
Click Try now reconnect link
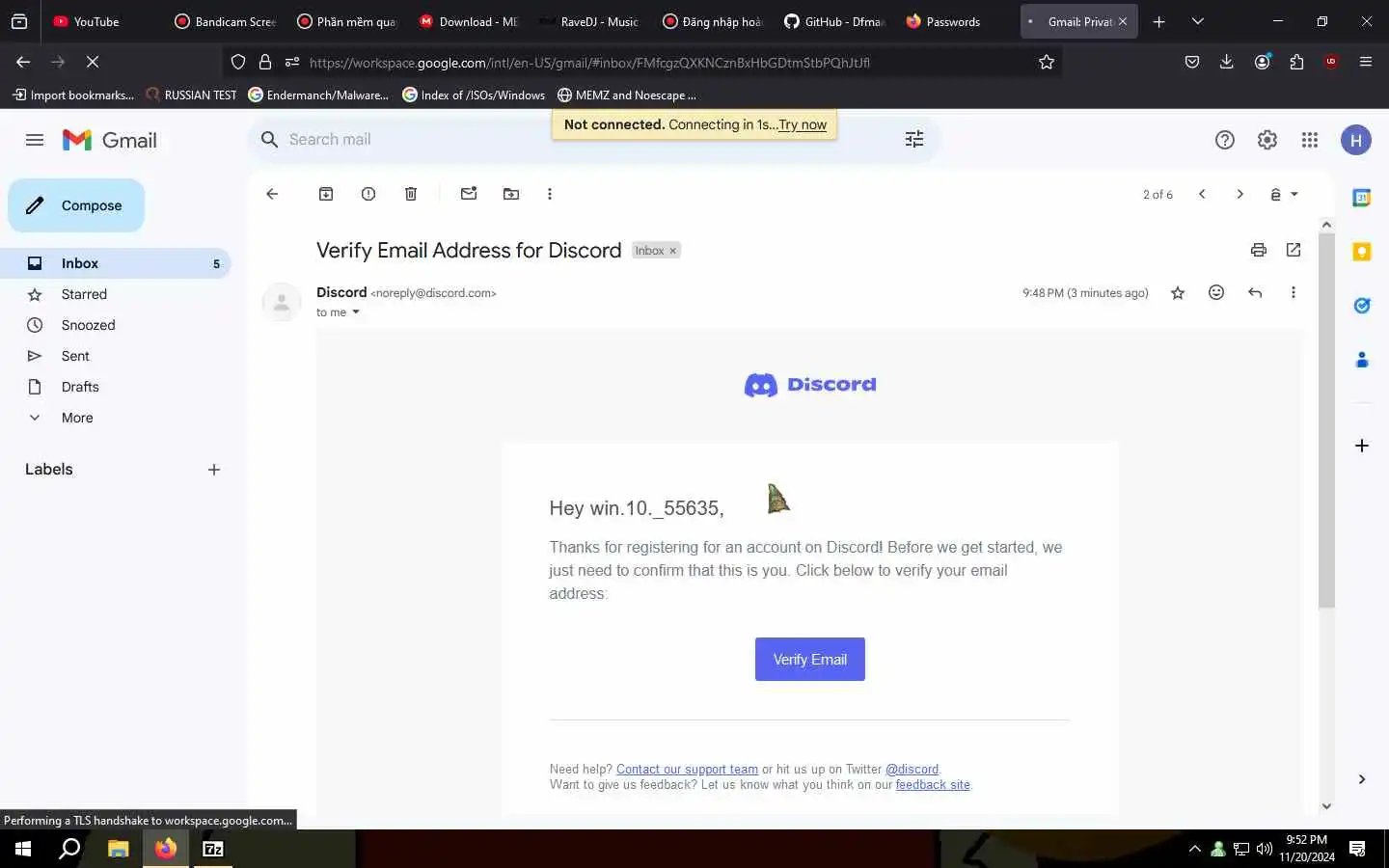803,124
